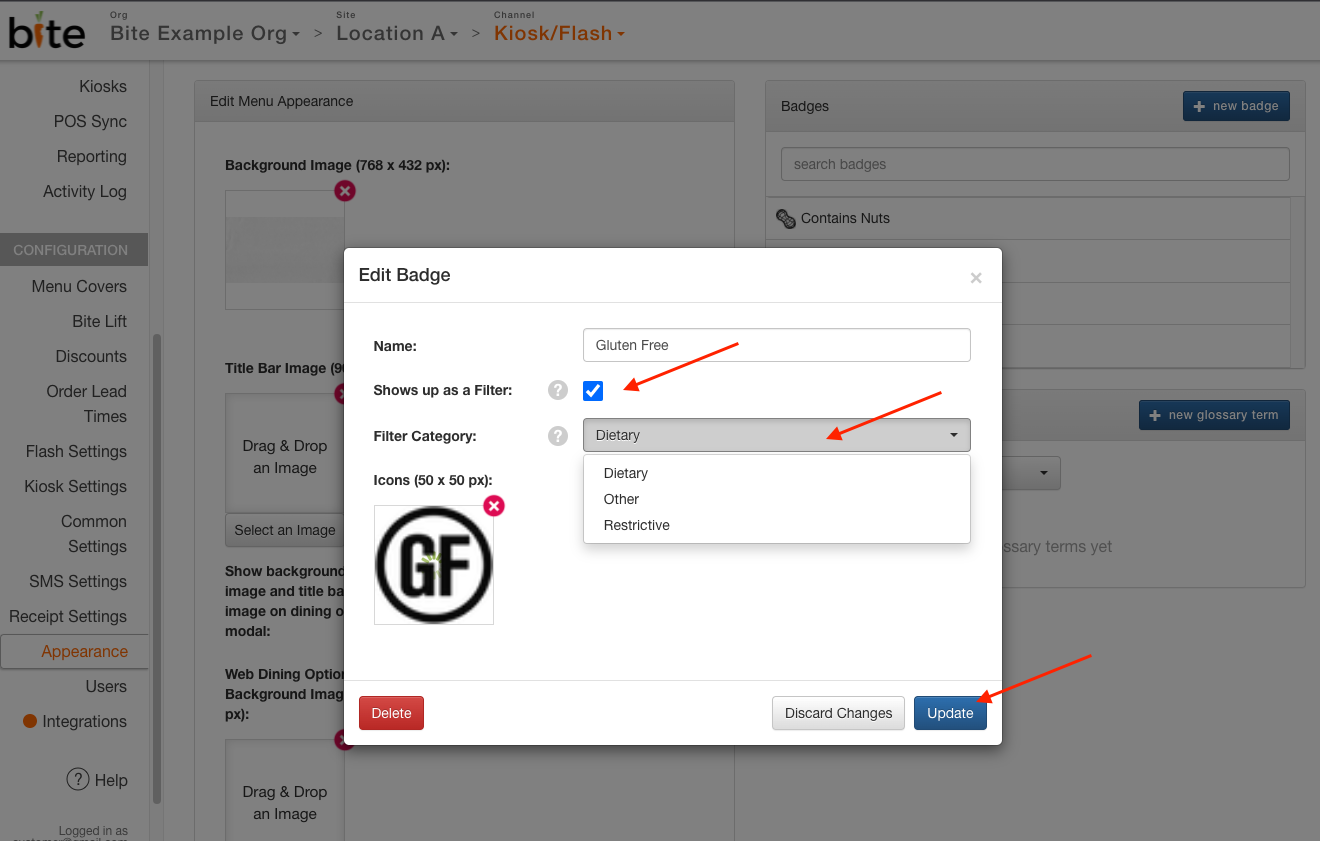The width and height of the screenshot is (1320, 841).
Task: Click Discard Changes
Action: 838,713
